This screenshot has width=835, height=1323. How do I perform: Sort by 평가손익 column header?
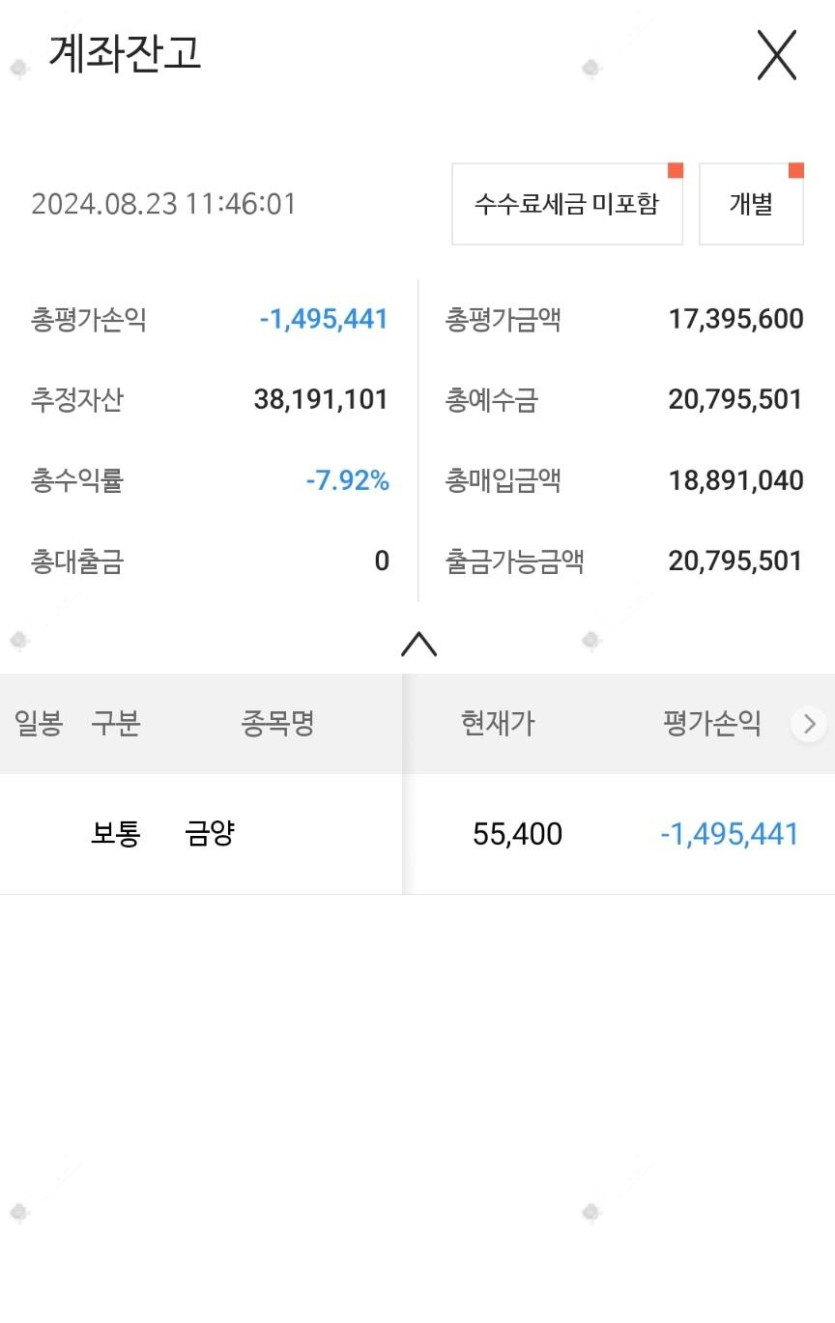point(711,723)
